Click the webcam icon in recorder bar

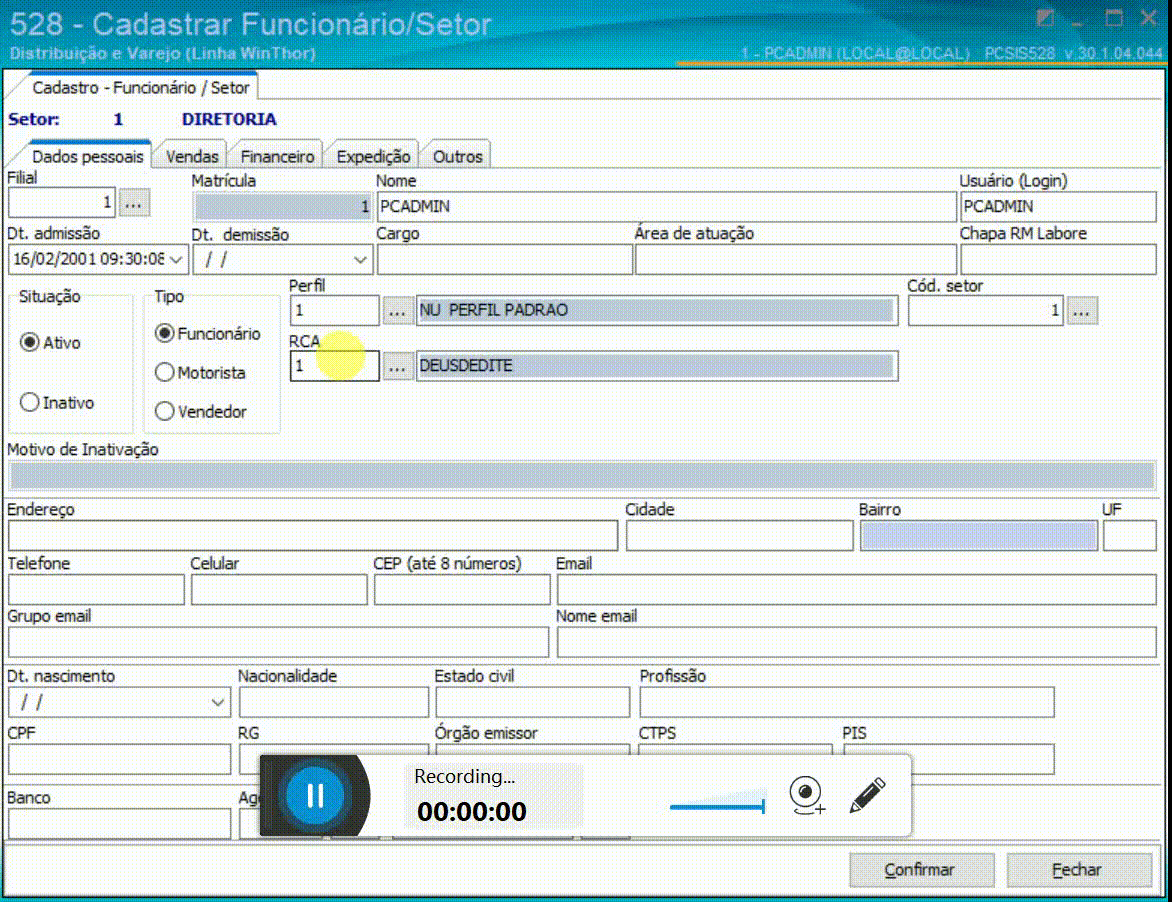click(806, 795)
